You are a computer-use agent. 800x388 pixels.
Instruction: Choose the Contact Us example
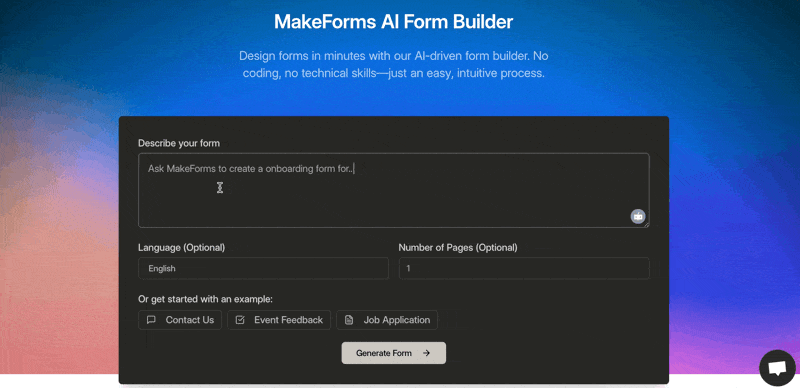180,320
